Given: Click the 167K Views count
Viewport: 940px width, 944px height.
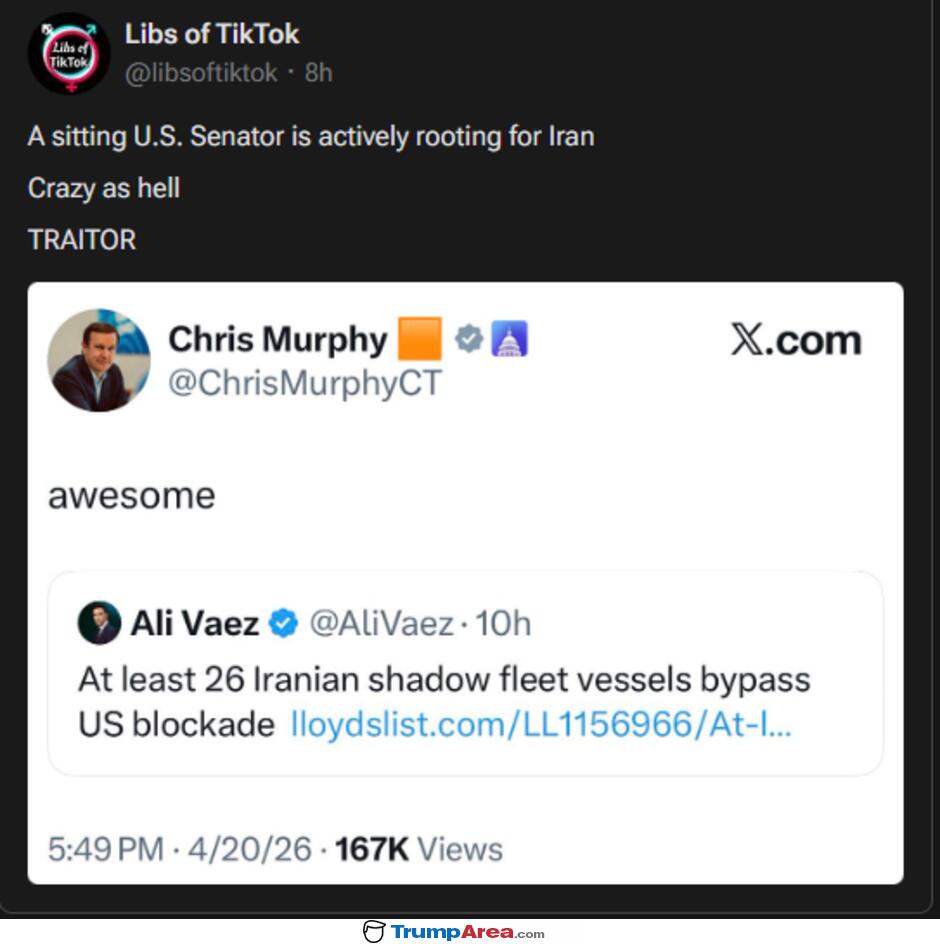Looking at the screenshot, I should click(x=418, y=849).
